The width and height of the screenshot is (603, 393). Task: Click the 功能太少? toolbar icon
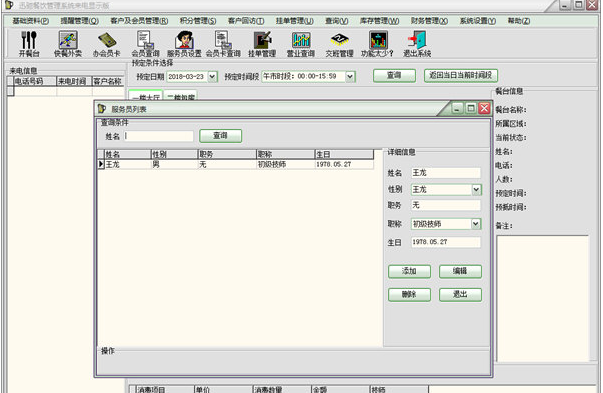coord(378,40)
